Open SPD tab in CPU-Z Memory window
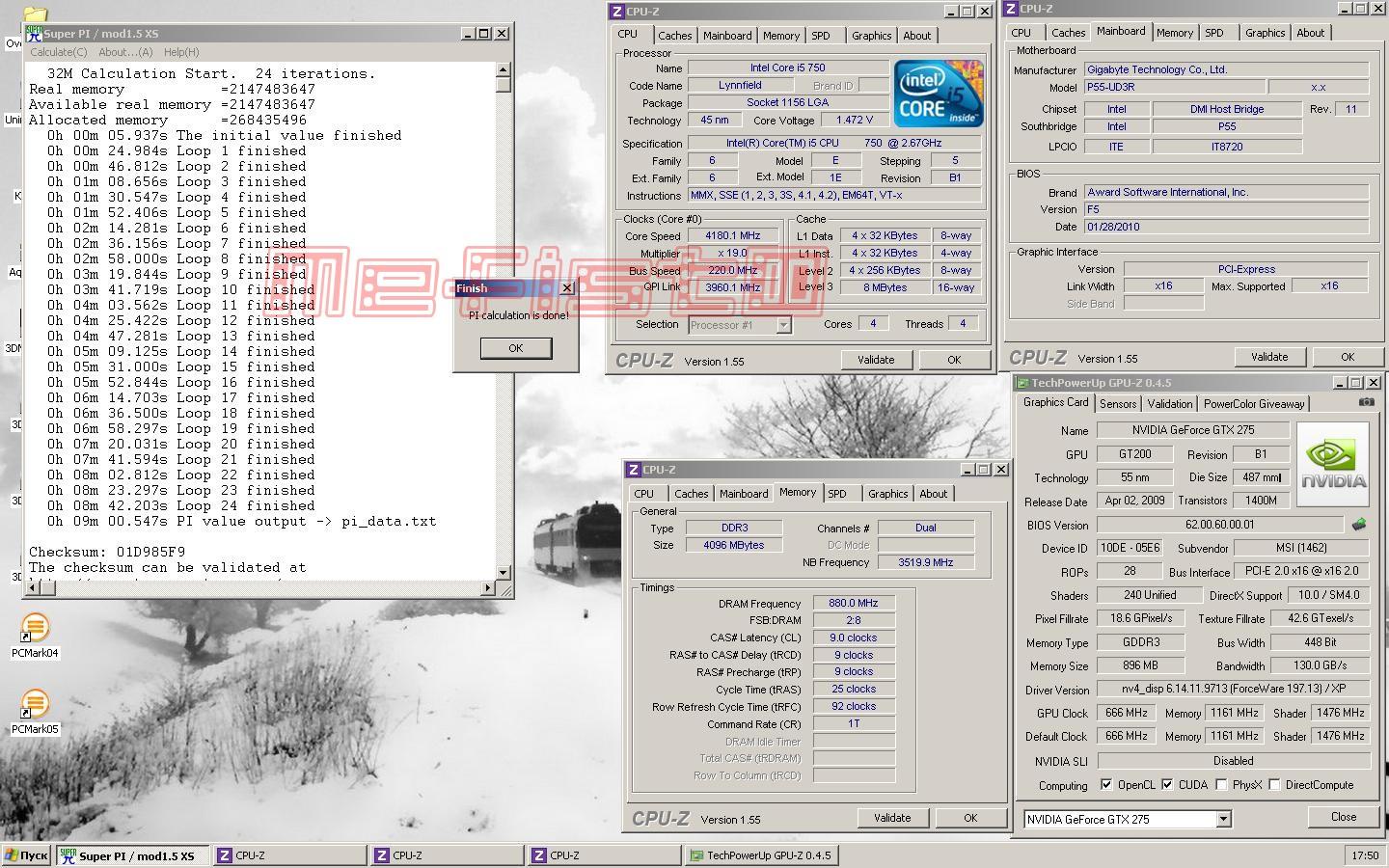This screenshot has width=1389, height=868. pyautogui.click(x=837, y=494)
